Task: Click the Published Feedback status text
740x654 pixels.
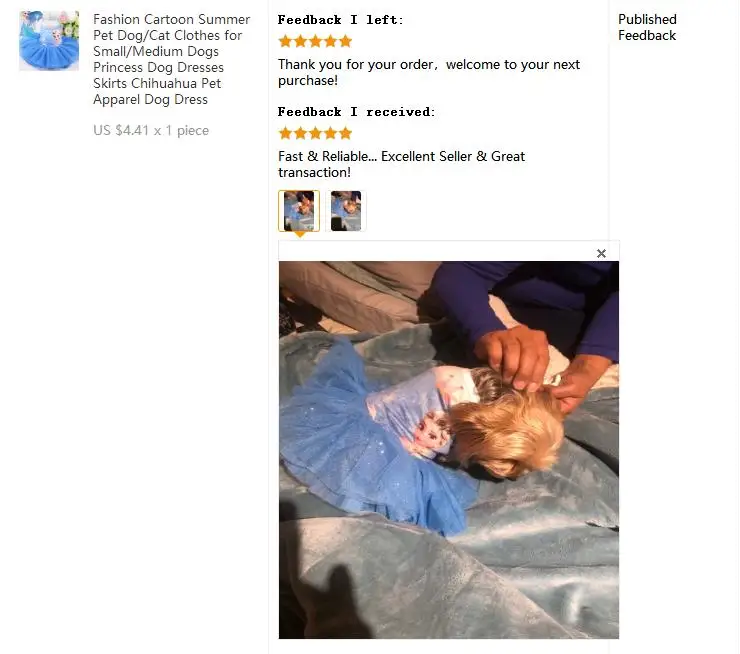Action: coord(647,27)
